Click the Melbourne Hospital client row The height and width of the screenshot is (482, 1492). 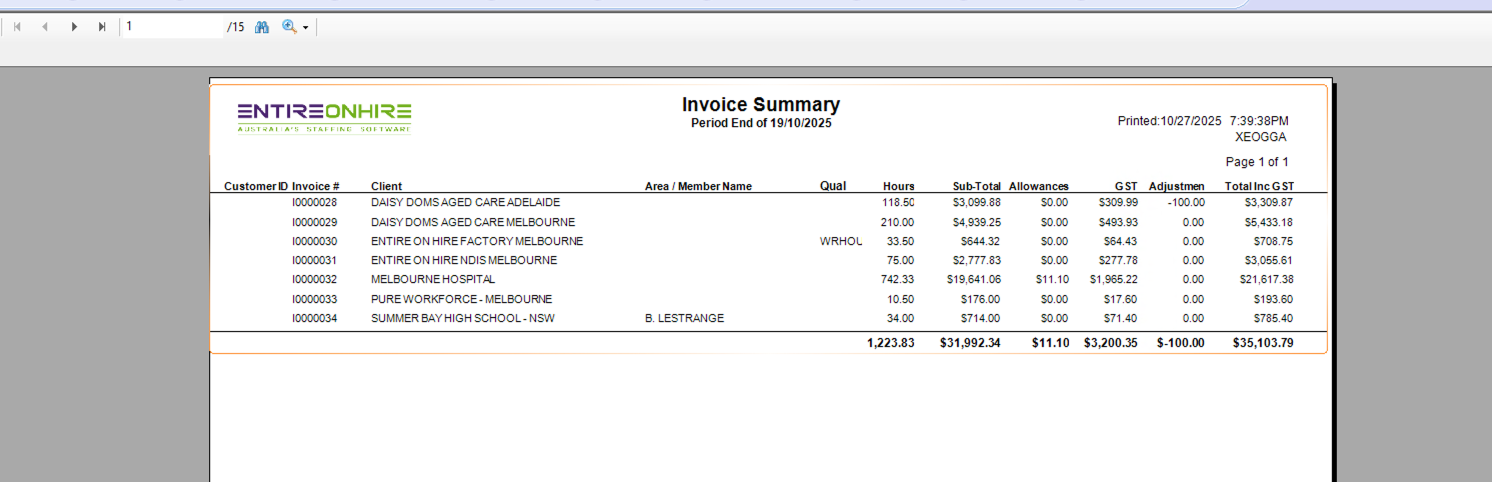point(432,280)
